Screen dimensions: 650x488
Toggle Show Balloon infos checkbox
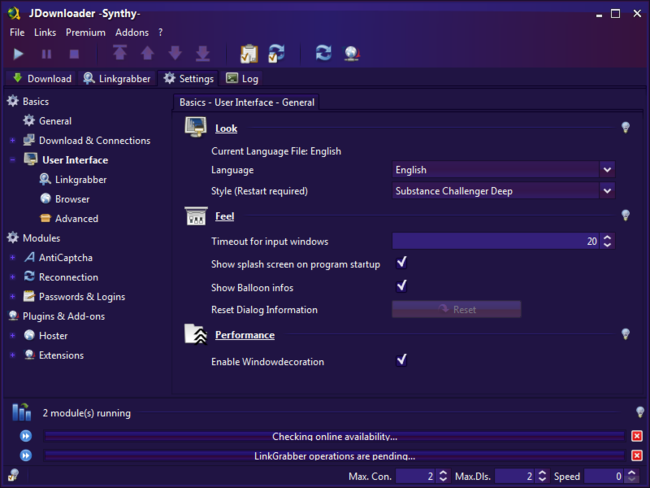coord(401,286)
